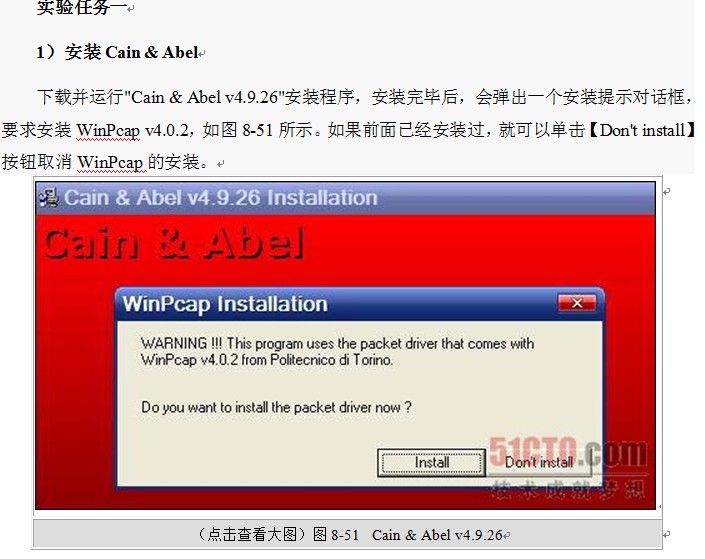705x559 pixels.
Task: Click the 51CTO.com watermark logo
Action: click(x=568, y=452)
